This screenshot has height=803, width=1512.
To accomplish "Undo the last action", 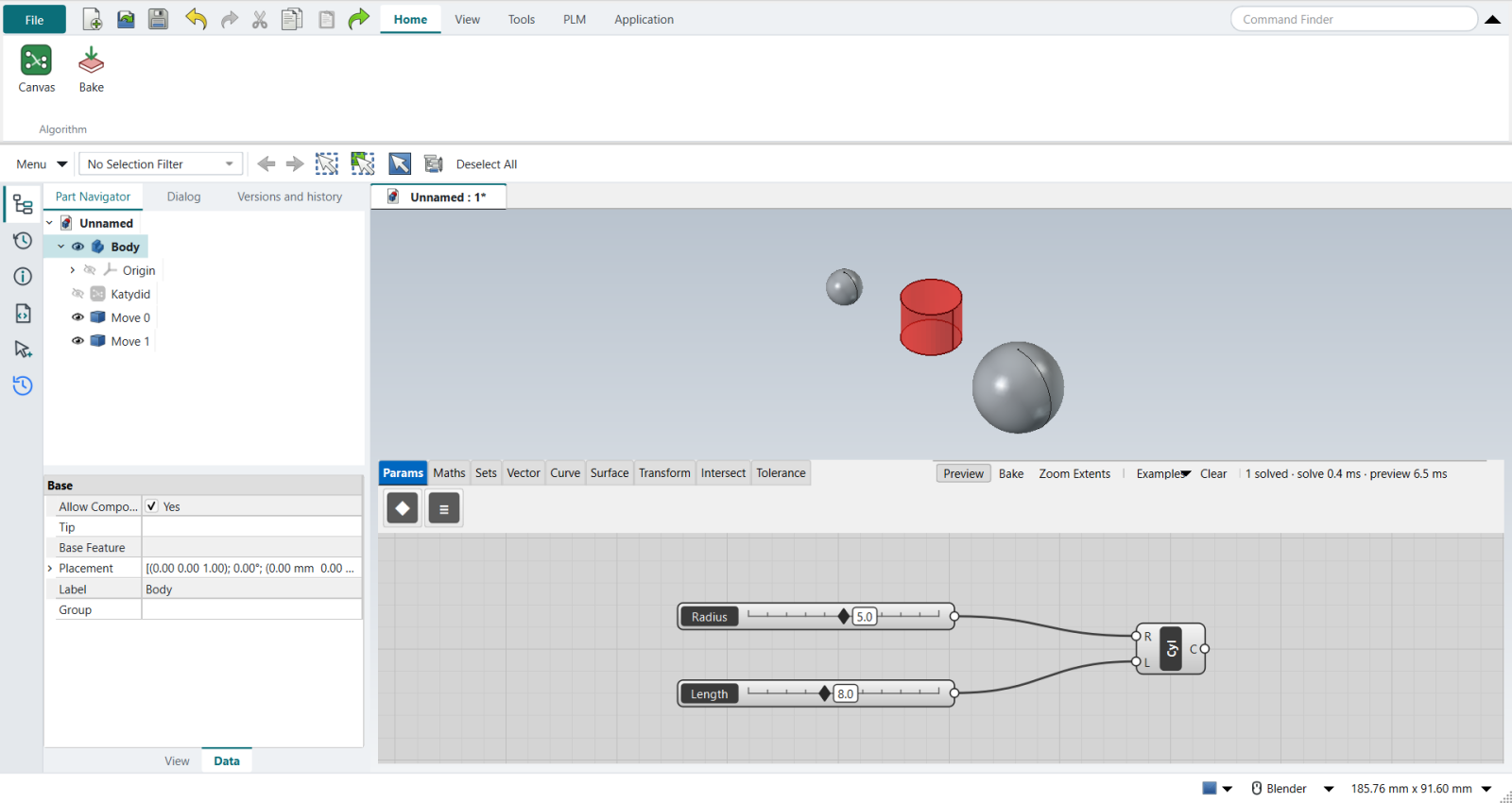I will coord(196,19).
